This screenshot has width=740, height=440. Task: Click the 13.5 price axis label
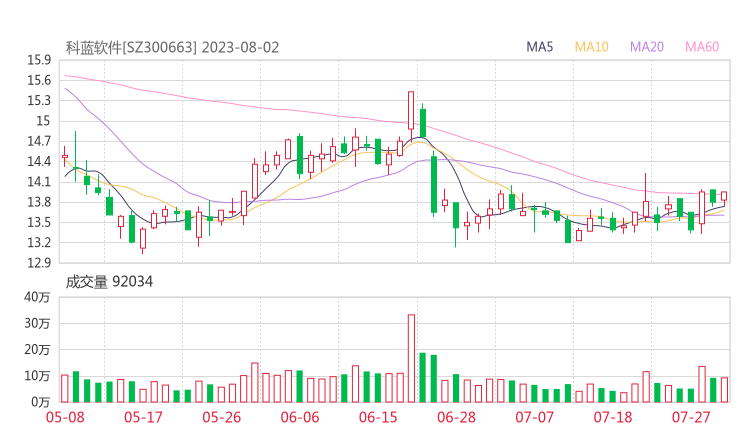[x=39, y=223]
